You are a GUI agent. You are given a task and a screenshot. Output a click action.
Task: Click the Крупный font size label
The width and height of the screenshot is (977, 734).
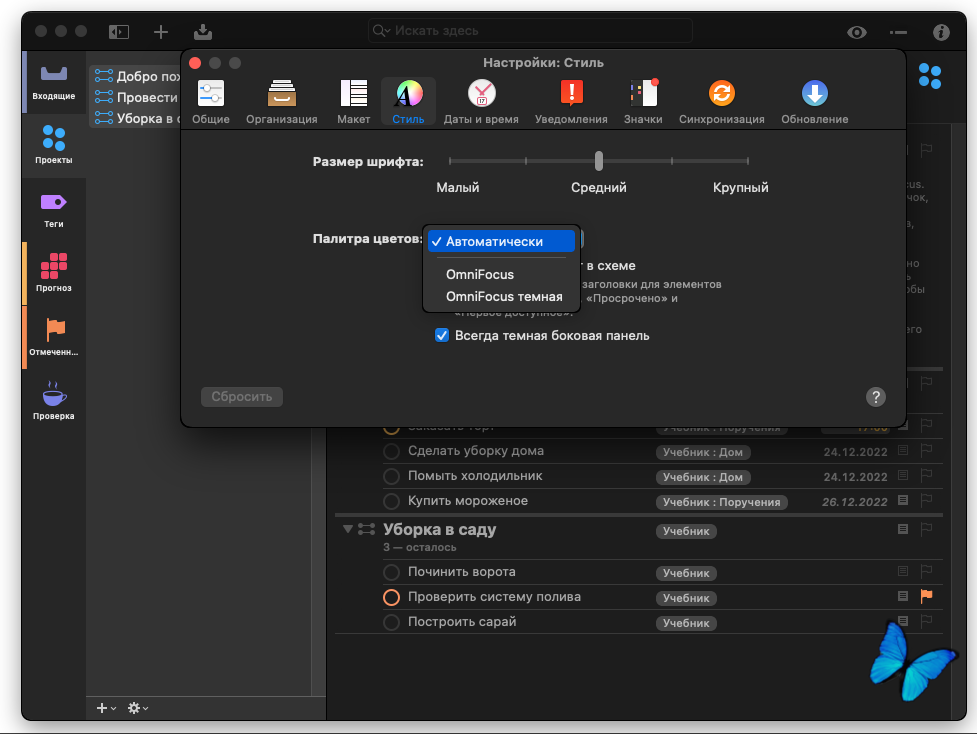(x=740, y=188)
